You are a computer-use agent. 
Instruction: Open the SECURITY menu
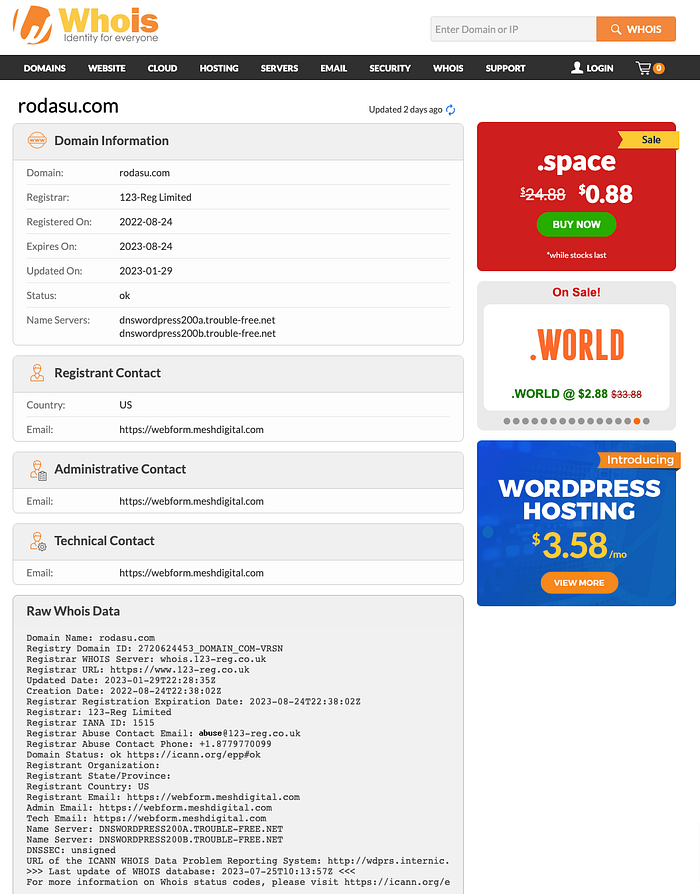[x=390, y=68]
